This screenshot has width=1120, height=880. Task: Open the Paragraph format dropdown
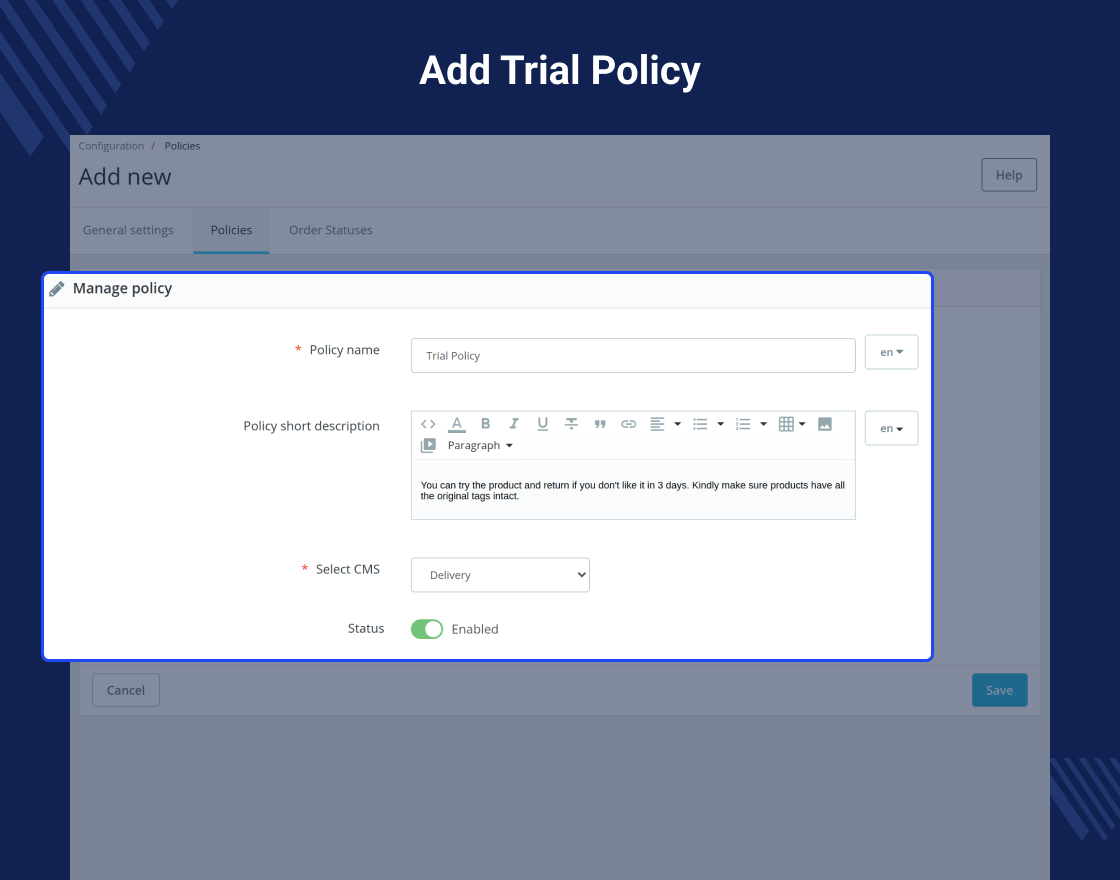[x=480, y=445]
